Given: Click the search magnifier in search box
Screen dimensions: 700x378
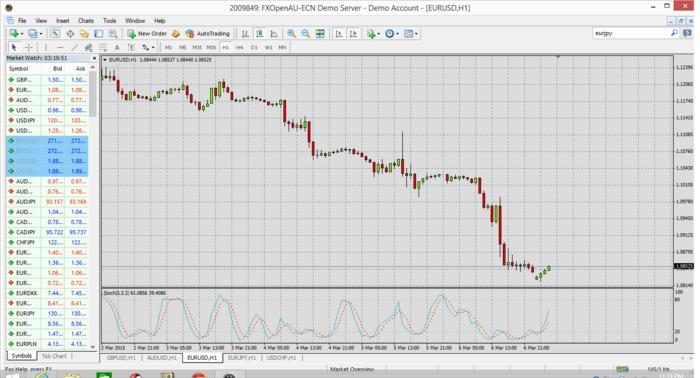Looking at the screenshot, I should pyautogui.click(x=674, y=33).
